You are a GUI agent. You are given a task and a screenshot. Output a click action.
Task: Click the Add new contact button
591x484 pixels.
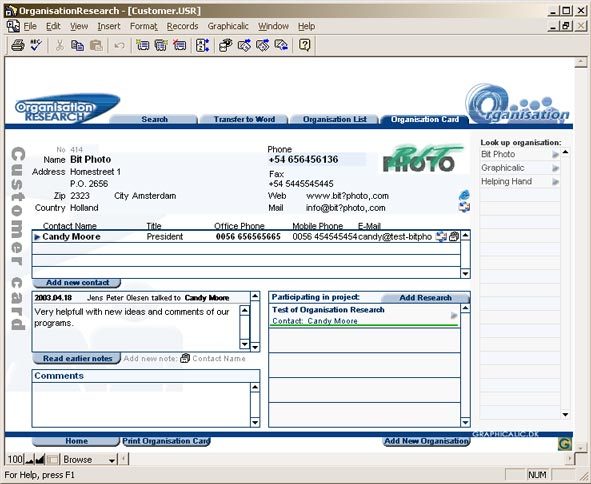click(77, 283)
